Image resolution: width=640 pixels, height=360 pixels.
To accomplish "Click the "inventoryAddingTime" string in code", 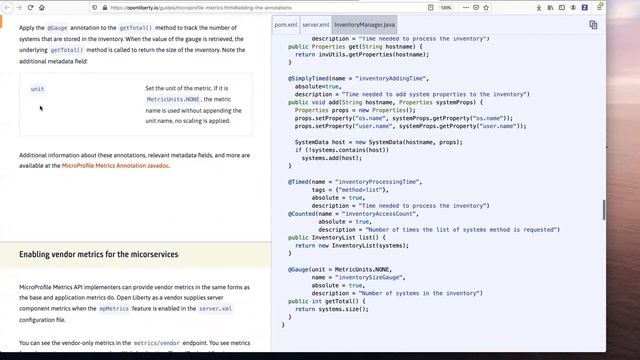I will (x=391, y=78).
